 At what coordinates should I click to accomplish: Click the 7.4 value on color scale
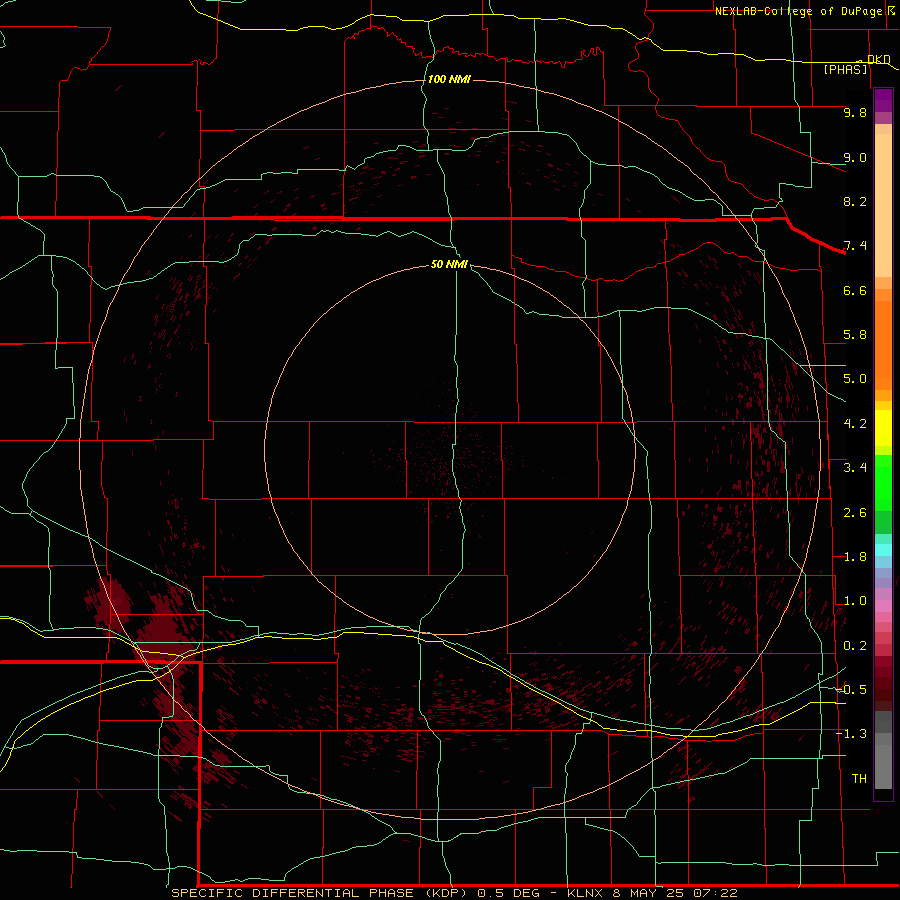point(855,246)
